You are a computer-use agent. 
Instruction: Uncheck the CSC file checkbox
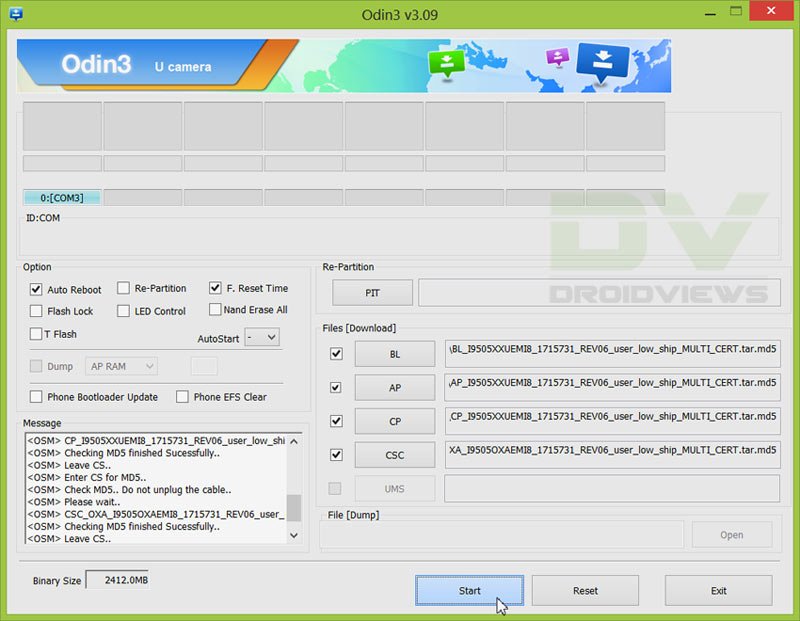point(336,455)
